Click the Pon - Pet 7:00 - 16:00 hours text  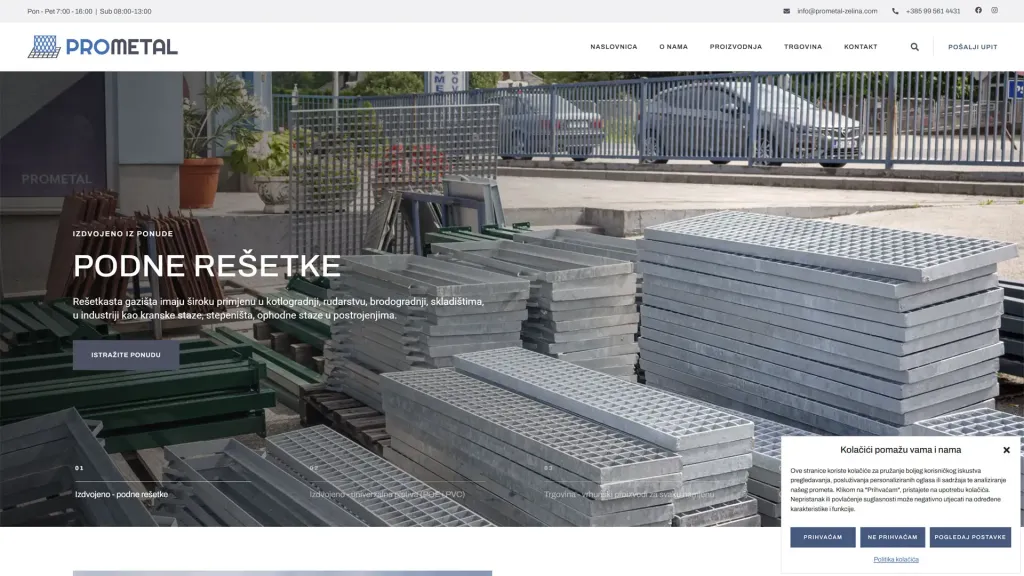pyautogui.click(x=60, y=11)
